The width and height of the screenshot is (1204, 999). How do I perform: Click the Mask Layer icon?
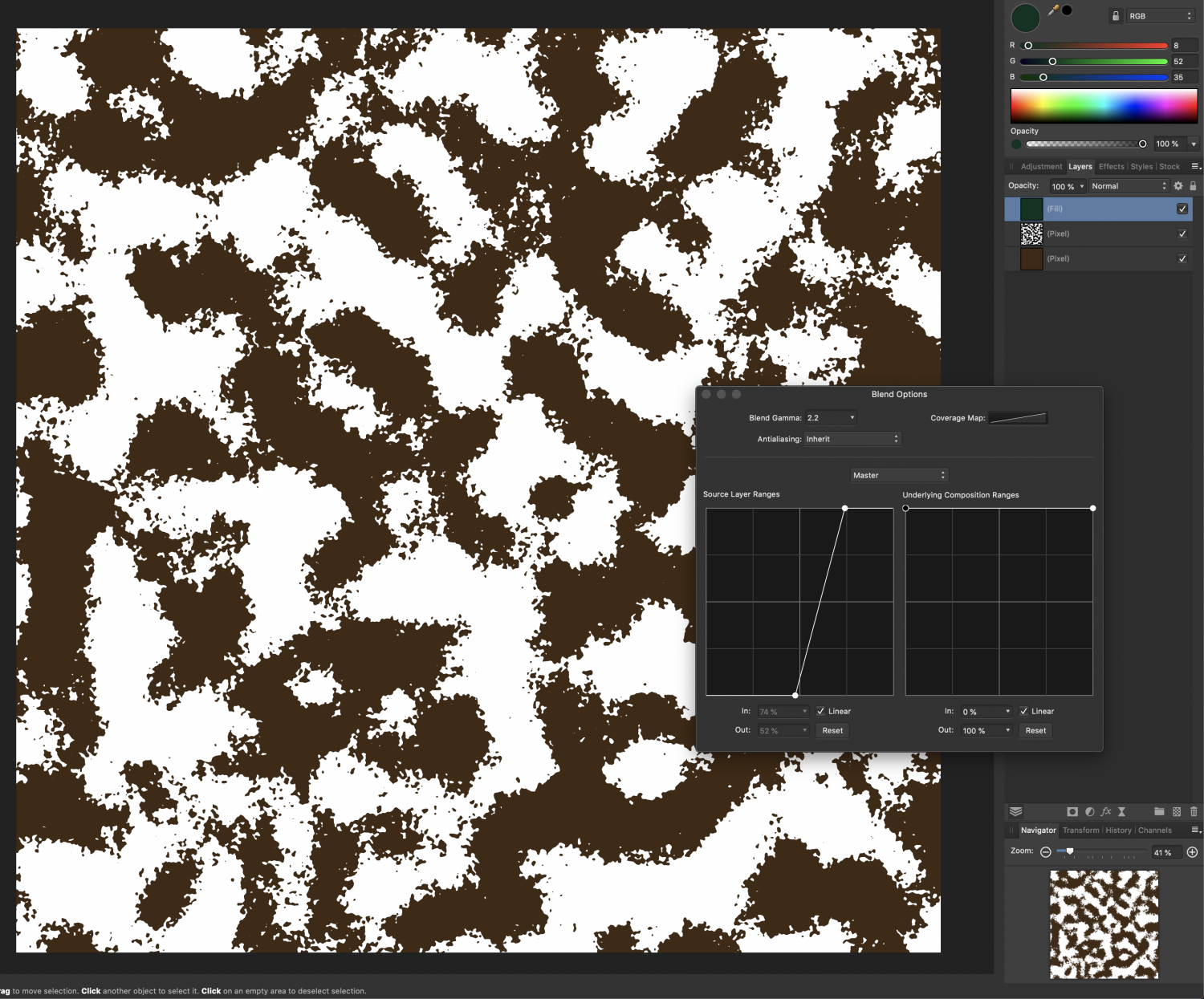[1072, 811]
